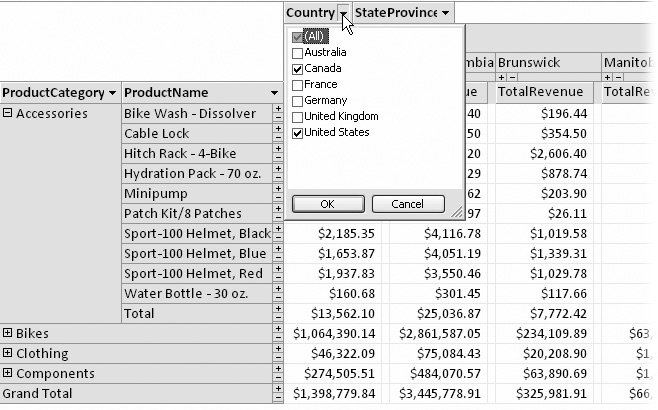Show details plus icon for Bike Wash
Viewport: 658px width, 410px height.
[278, 109]
